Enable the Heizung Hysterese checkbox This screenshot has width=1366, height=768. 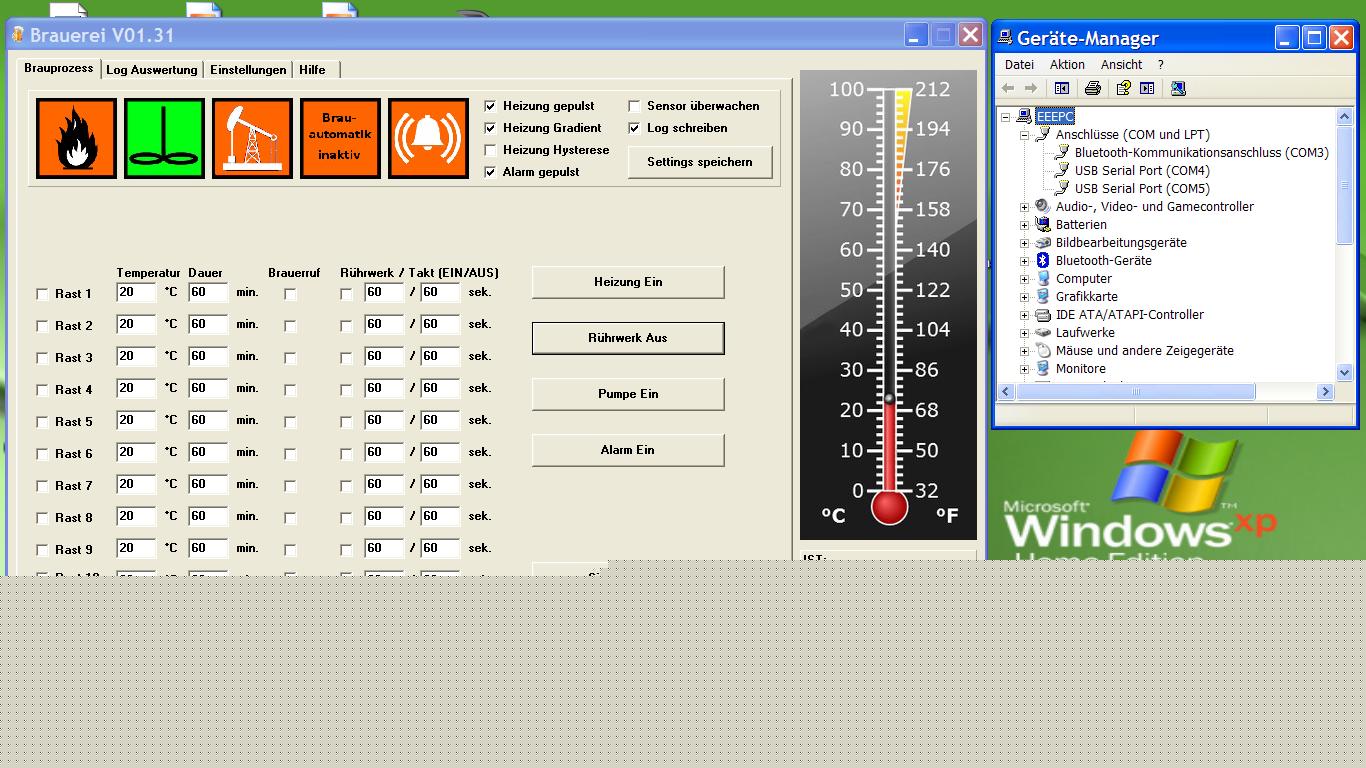490,150
